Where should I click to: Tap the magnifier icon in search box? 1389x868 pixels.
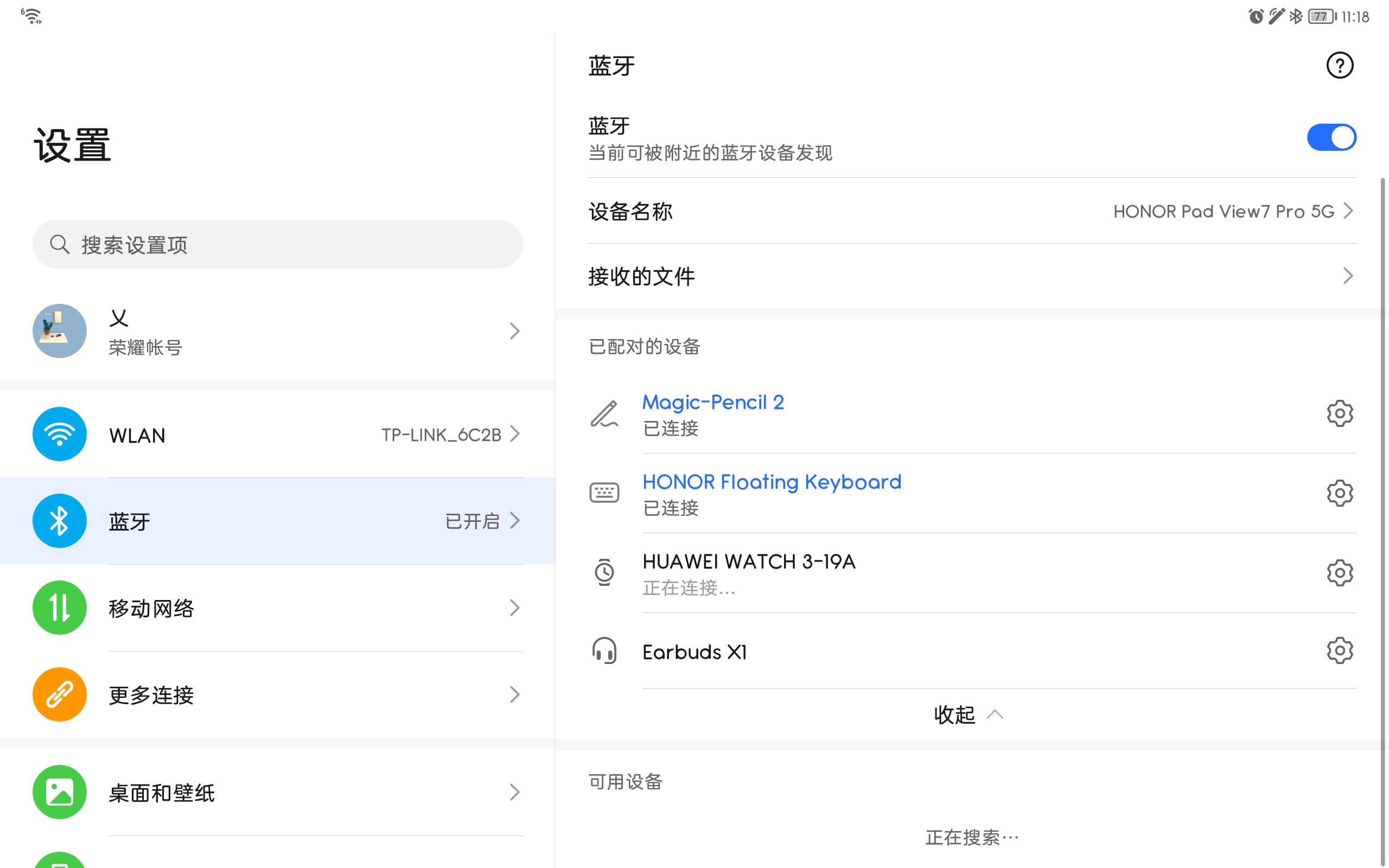coord(59,244)
